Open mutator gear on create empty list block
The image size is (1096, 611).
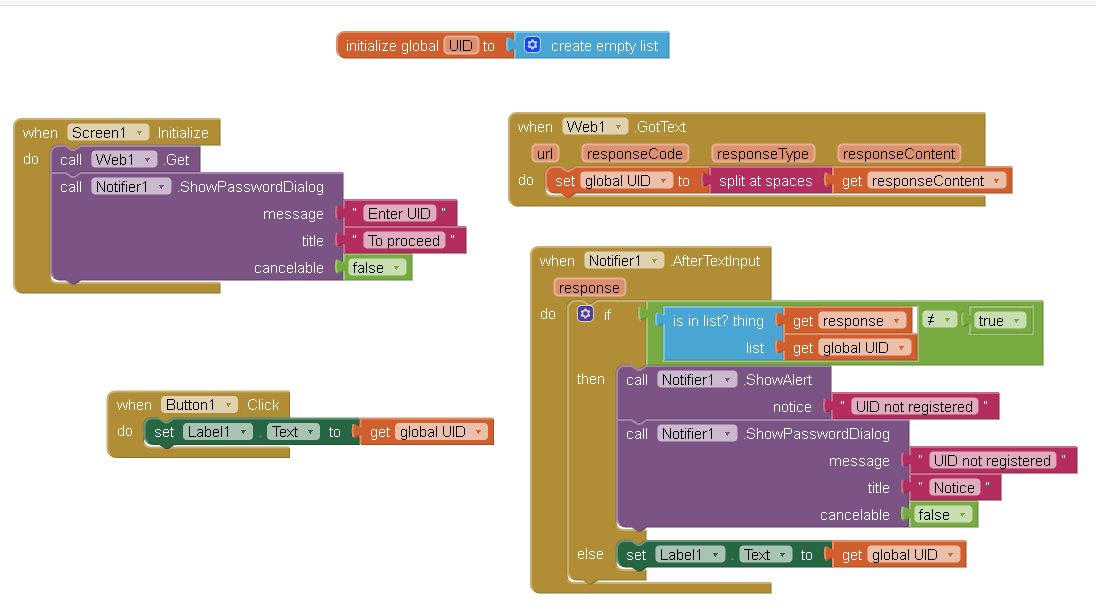[532, 45]
